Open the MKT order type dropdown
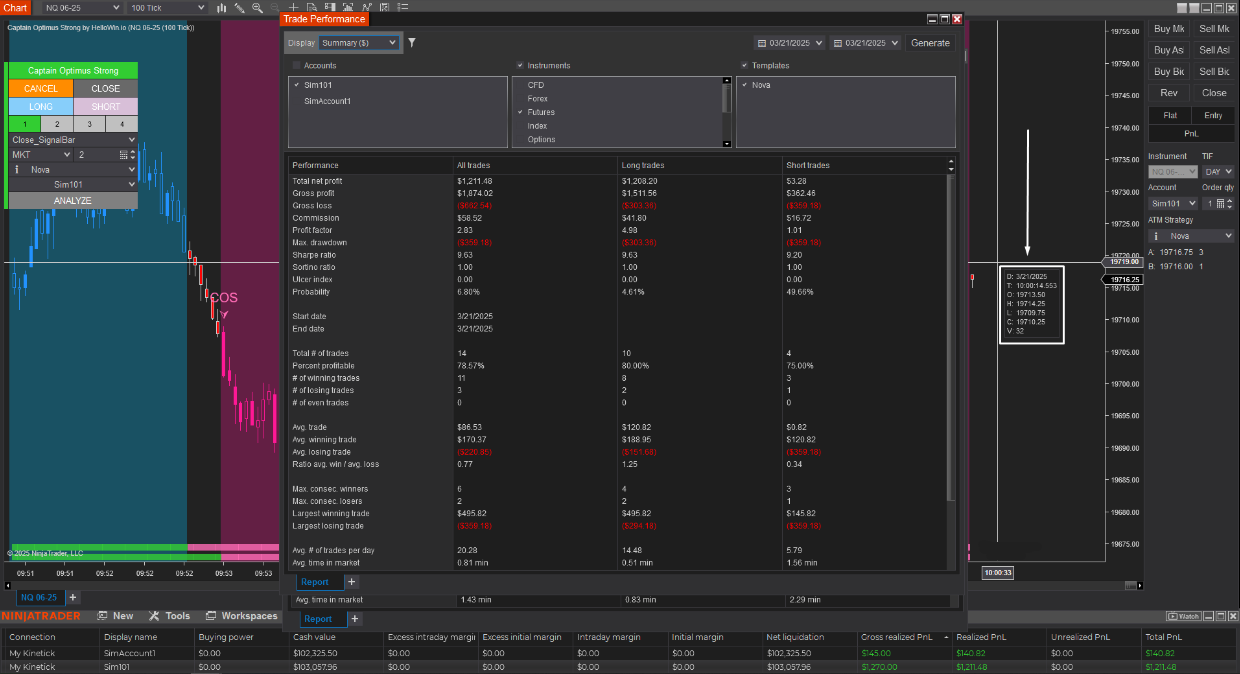This screenshot has height=674, width=1240. (41, 155)
